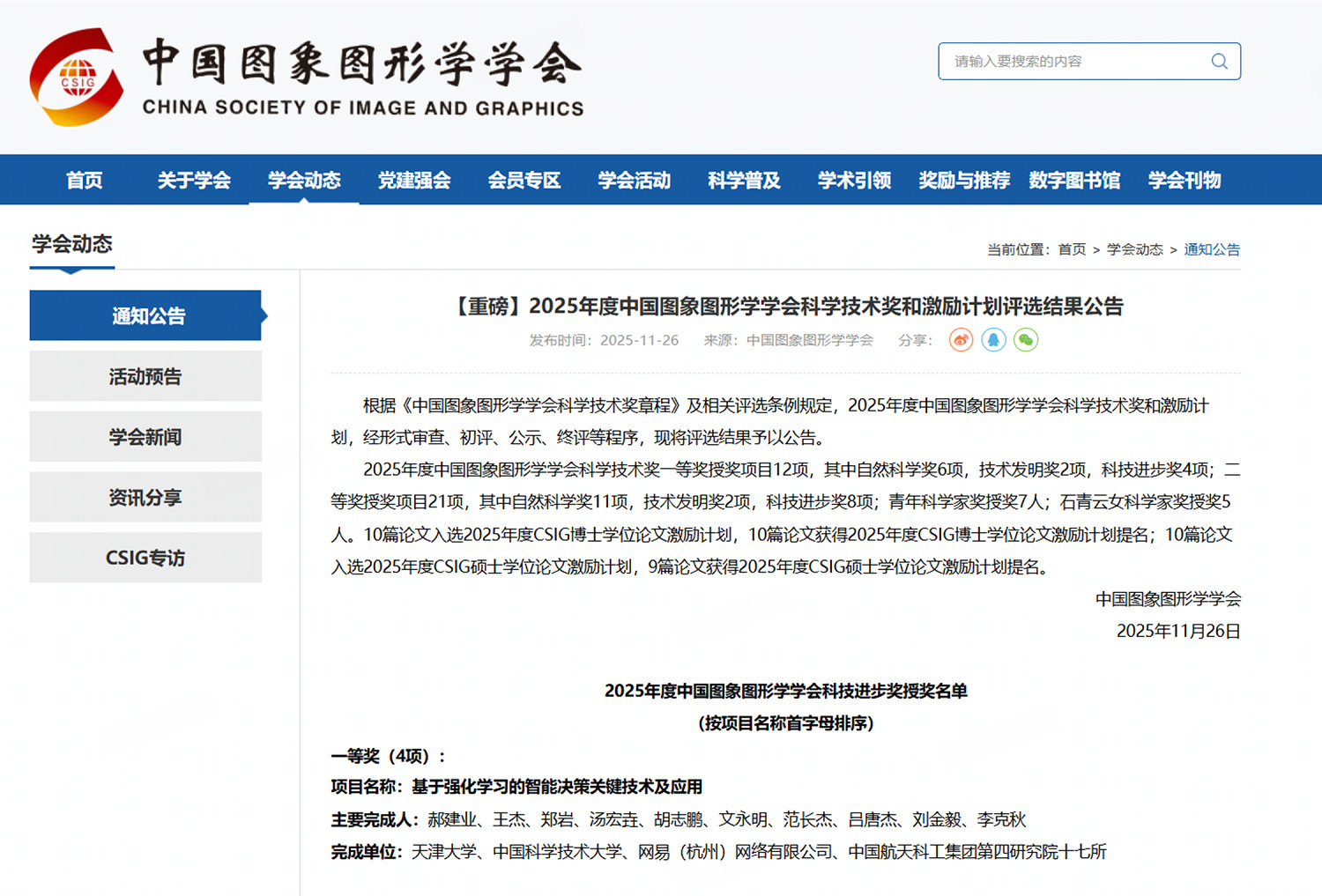Select 资讯分享 from the sidebar

145,497
